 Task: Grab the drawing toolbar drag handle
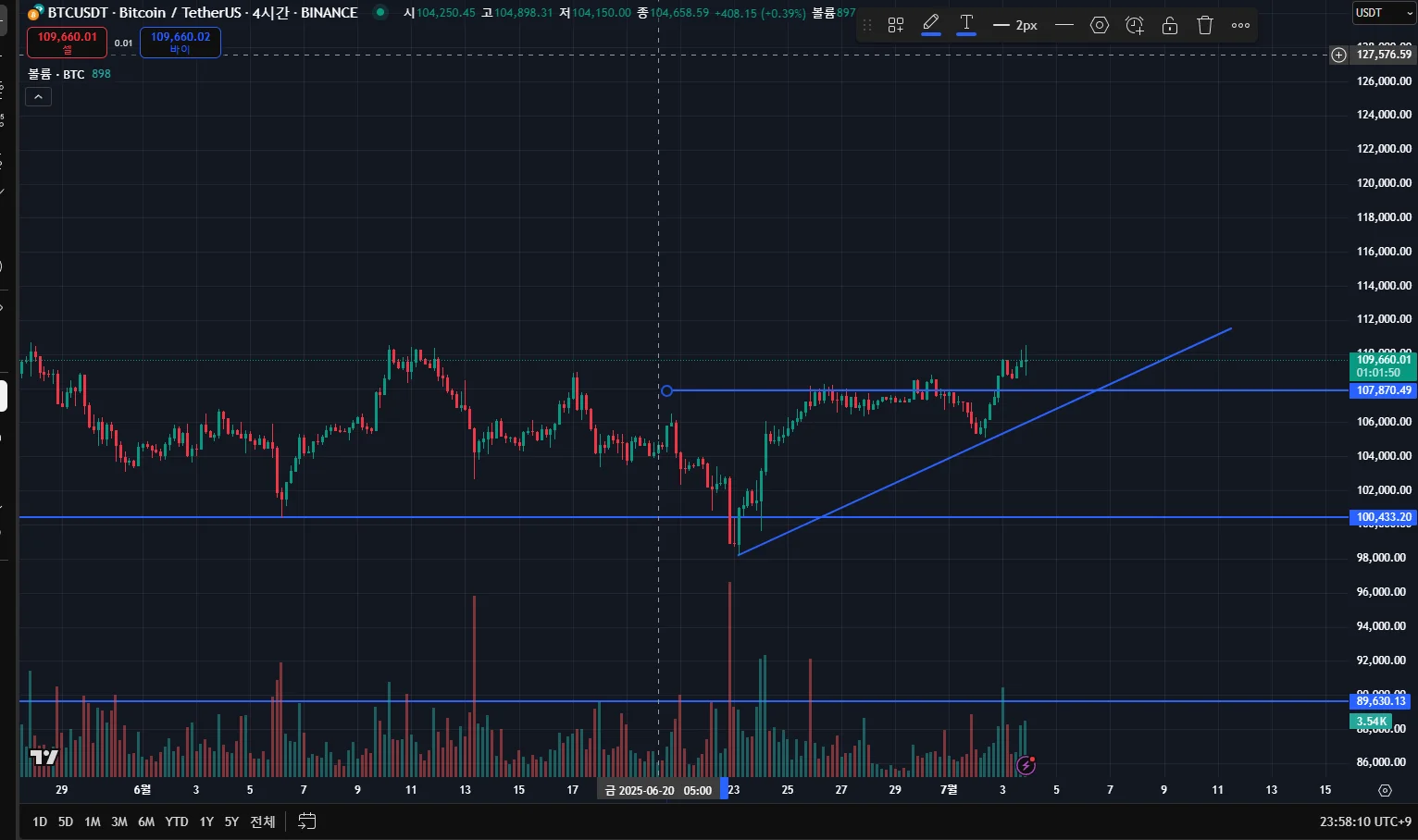click(x=867, y=25)
